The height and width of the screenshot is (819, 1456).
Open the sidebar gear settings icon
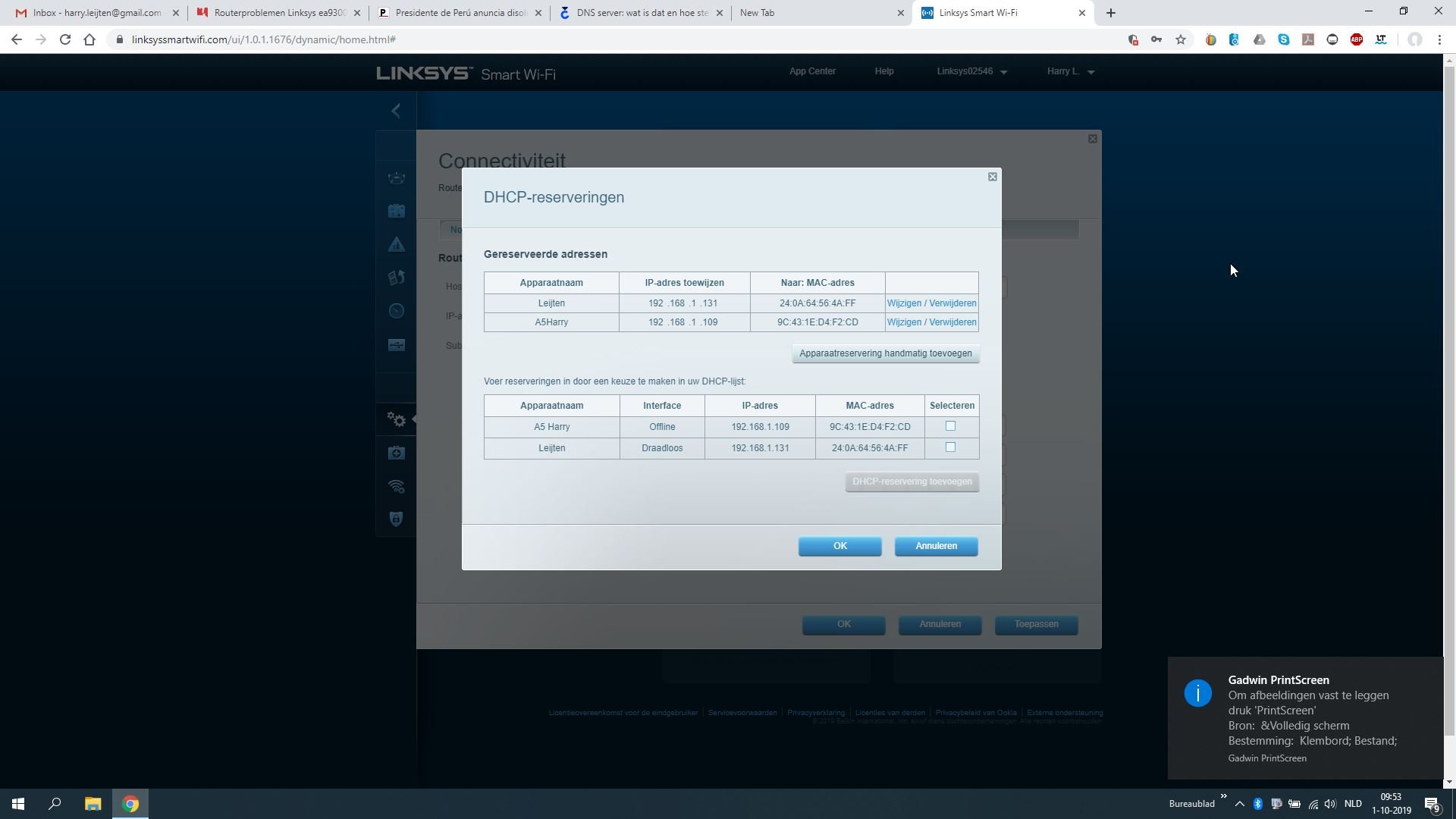pos(396,419)
